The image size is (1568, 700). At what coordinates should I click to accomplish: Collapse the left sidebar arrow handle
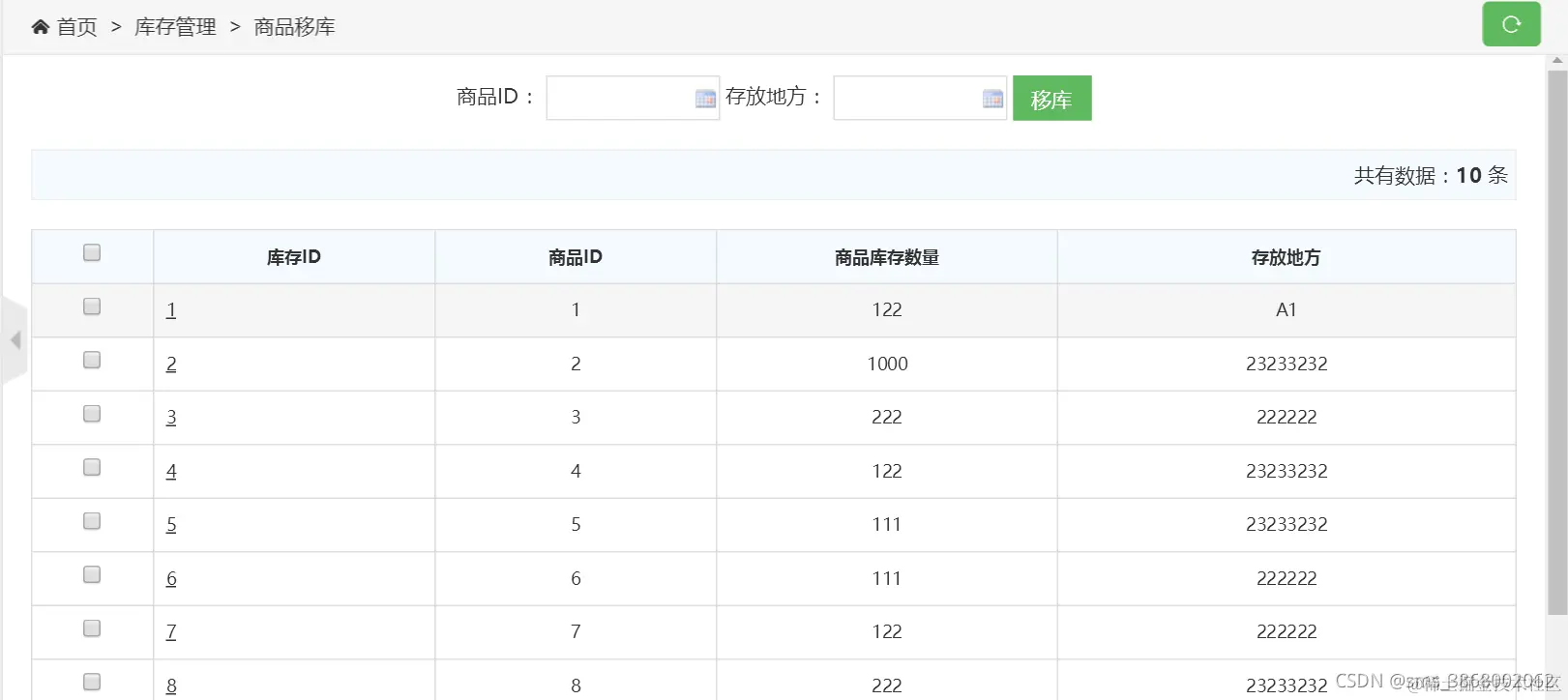click(x=15, y=340)
